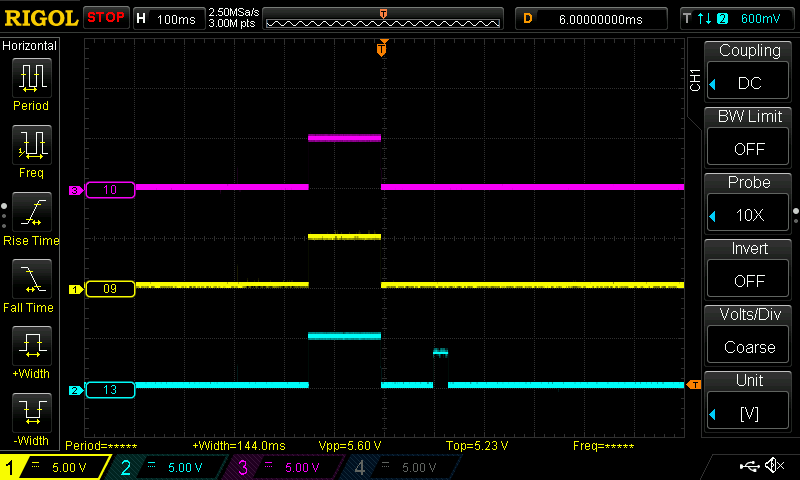Pick the +Width measurement icon
This screenshot has height=480, width=800.
pyautogui.click(x=31, y=348)
